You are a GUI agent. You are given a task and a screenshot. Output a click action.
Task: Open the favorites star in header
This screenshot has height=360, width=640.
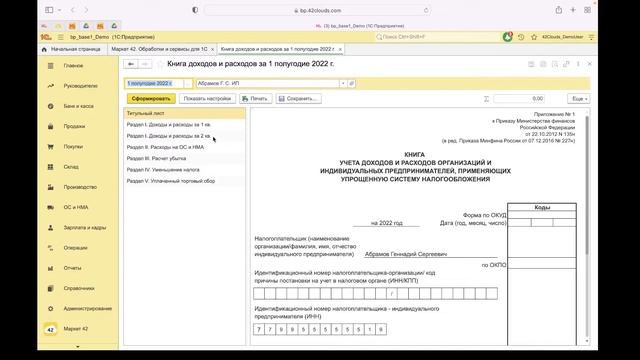pyautogui.click(x=534, y=37)
